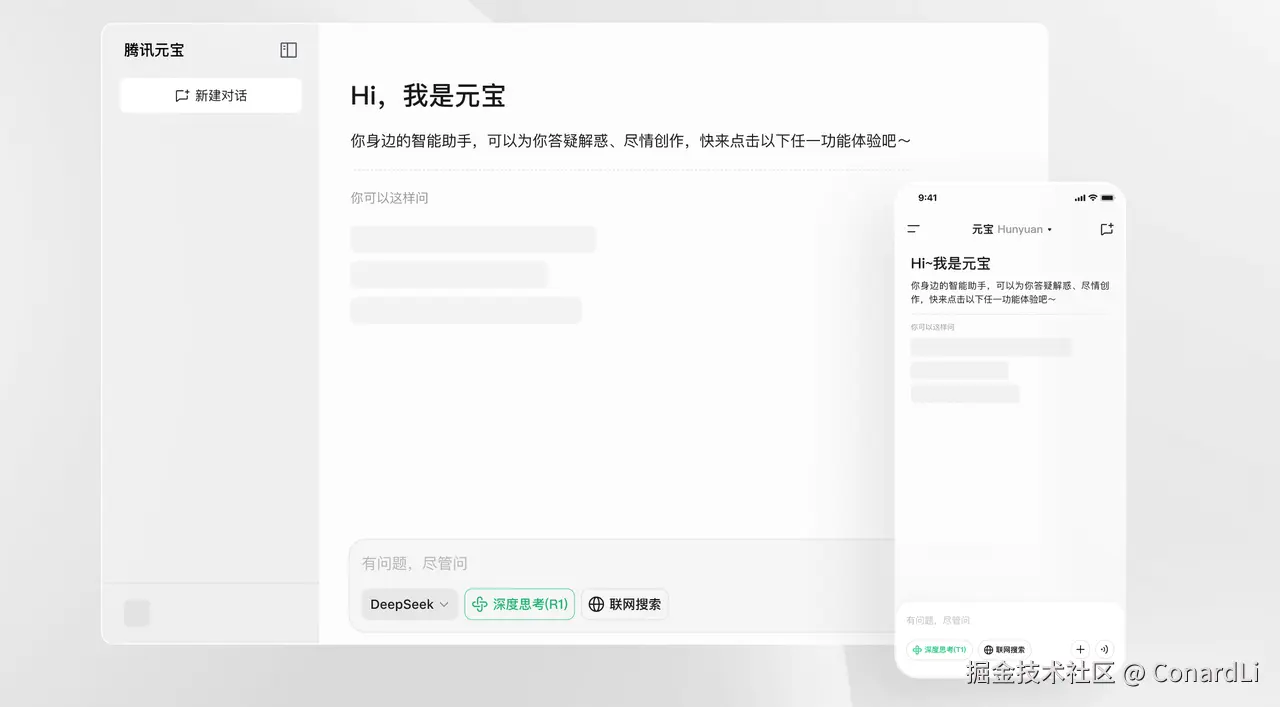Click the user avatar in sidebar bottom

[137, 613]
